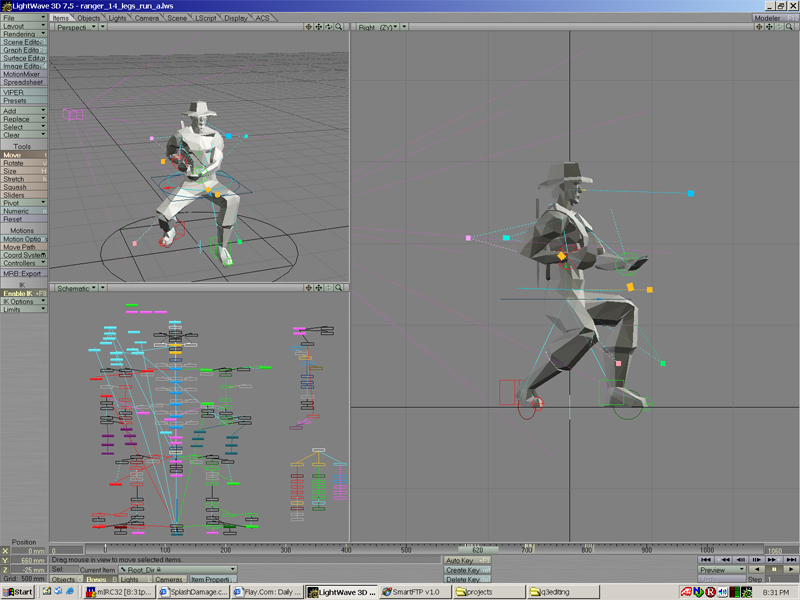Open the Perspective view type dropdown
Image resolution: width=800 pixels, height=600 pixels.
click(x=77, y=27)
